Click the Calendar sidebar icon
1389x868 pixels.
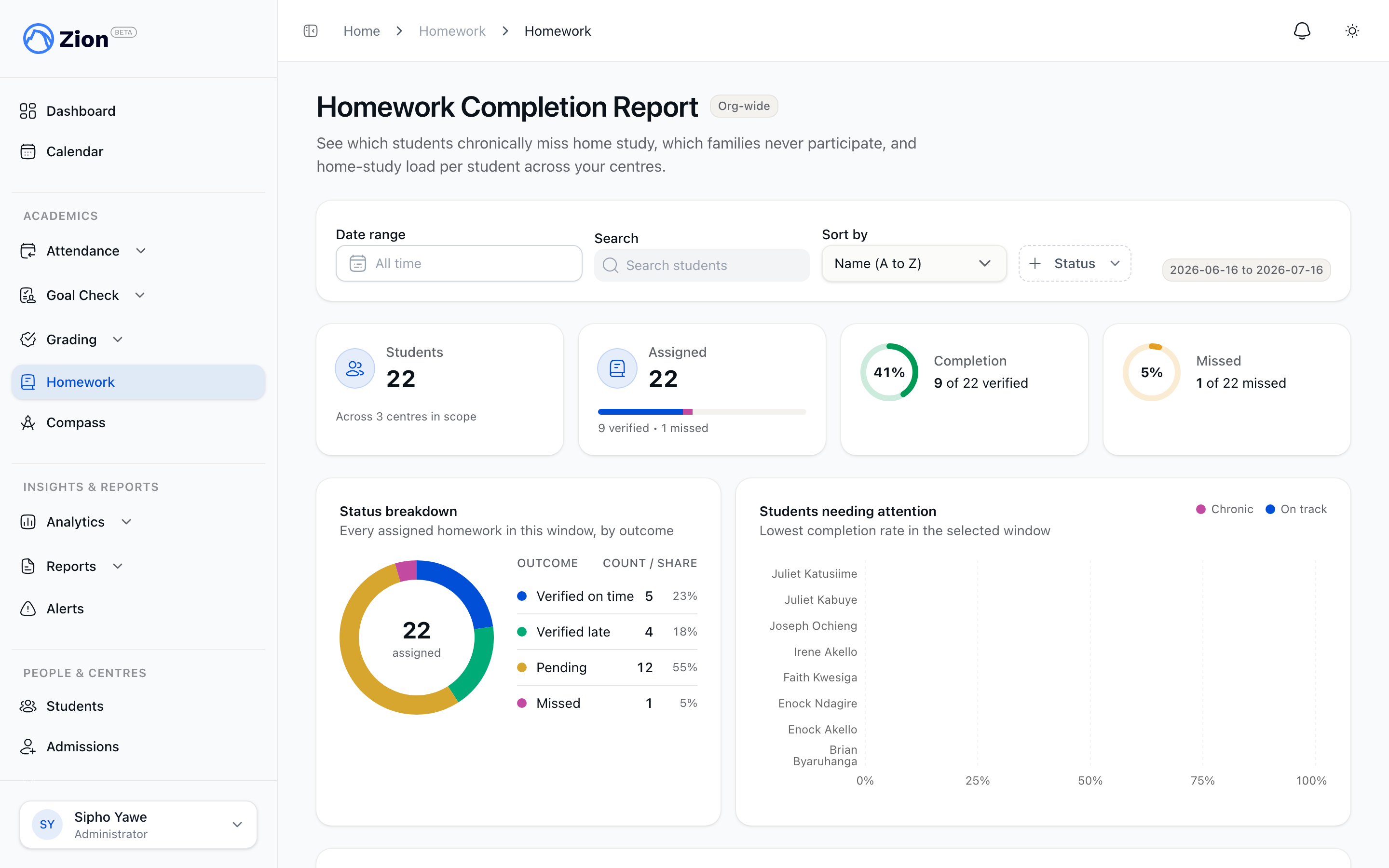click(x=28, y=151)
